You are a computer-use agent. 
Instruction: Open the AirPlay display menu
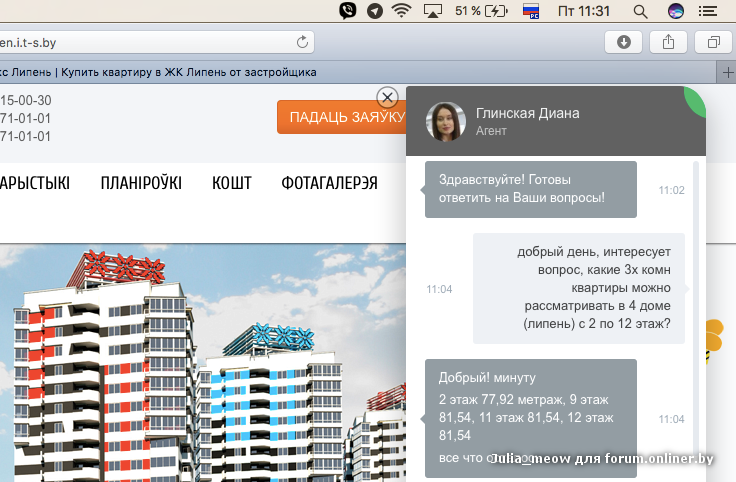point(433,11)
